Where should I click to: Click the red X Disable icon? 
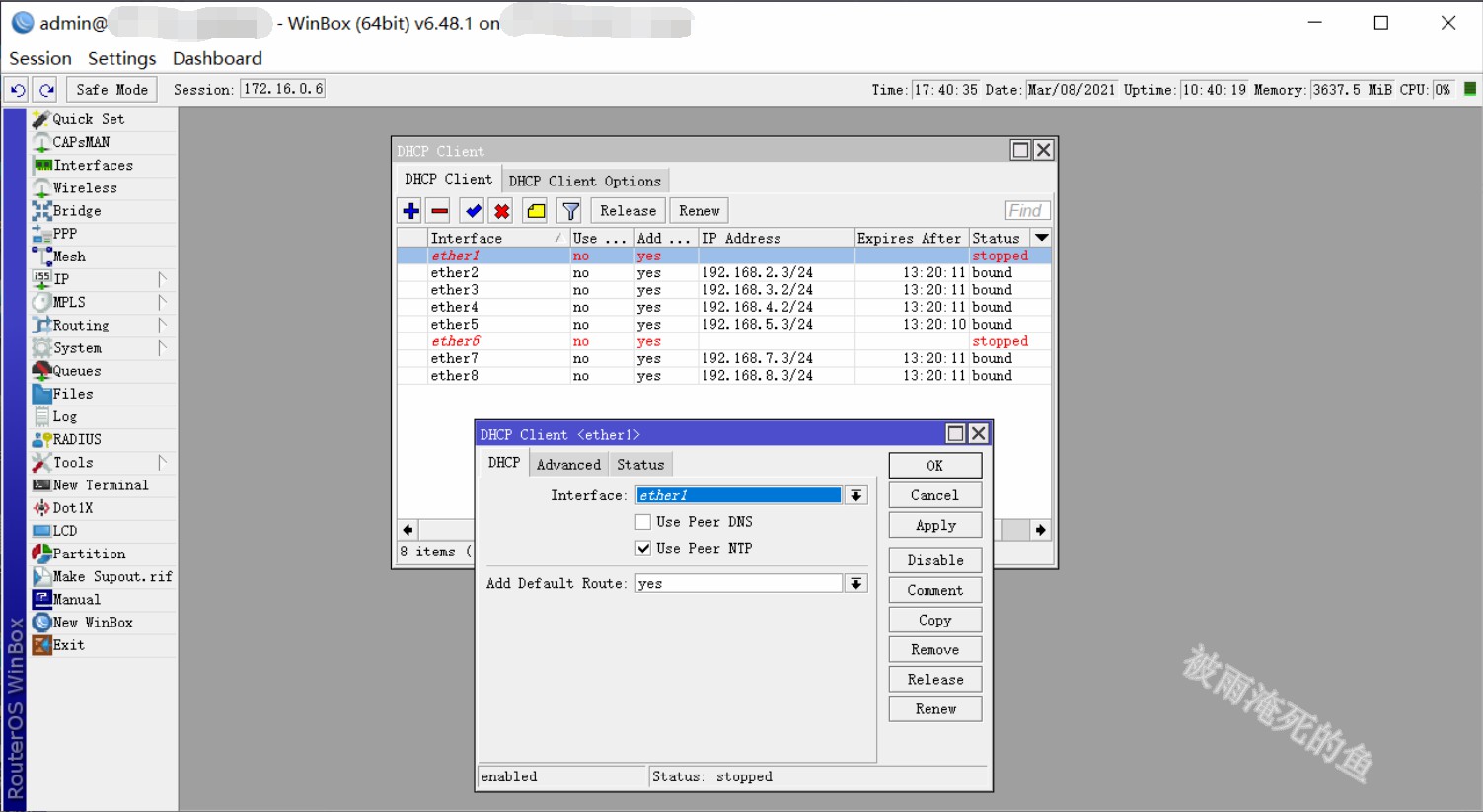point(502,211)
